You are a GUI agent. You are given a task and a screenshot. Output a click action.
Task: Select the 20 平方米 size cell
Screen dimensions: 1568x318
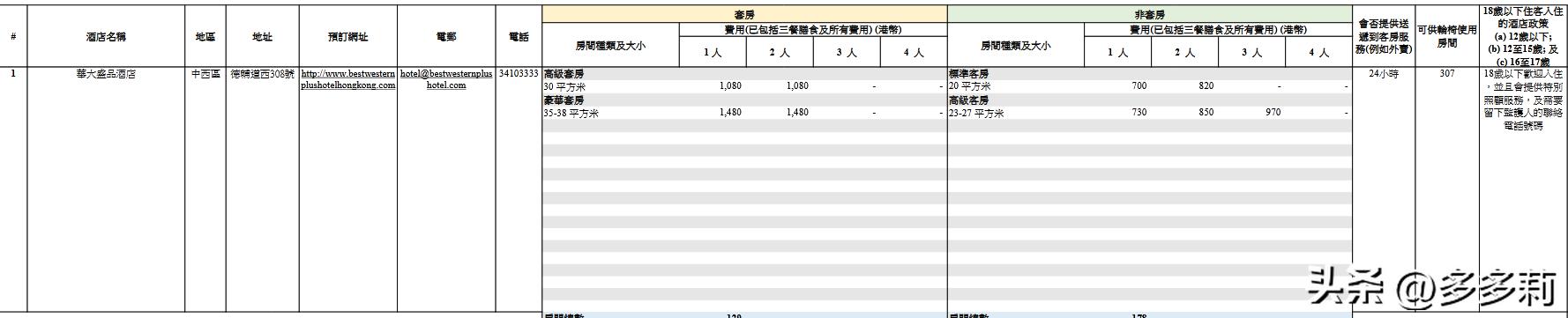click(969, 86)
